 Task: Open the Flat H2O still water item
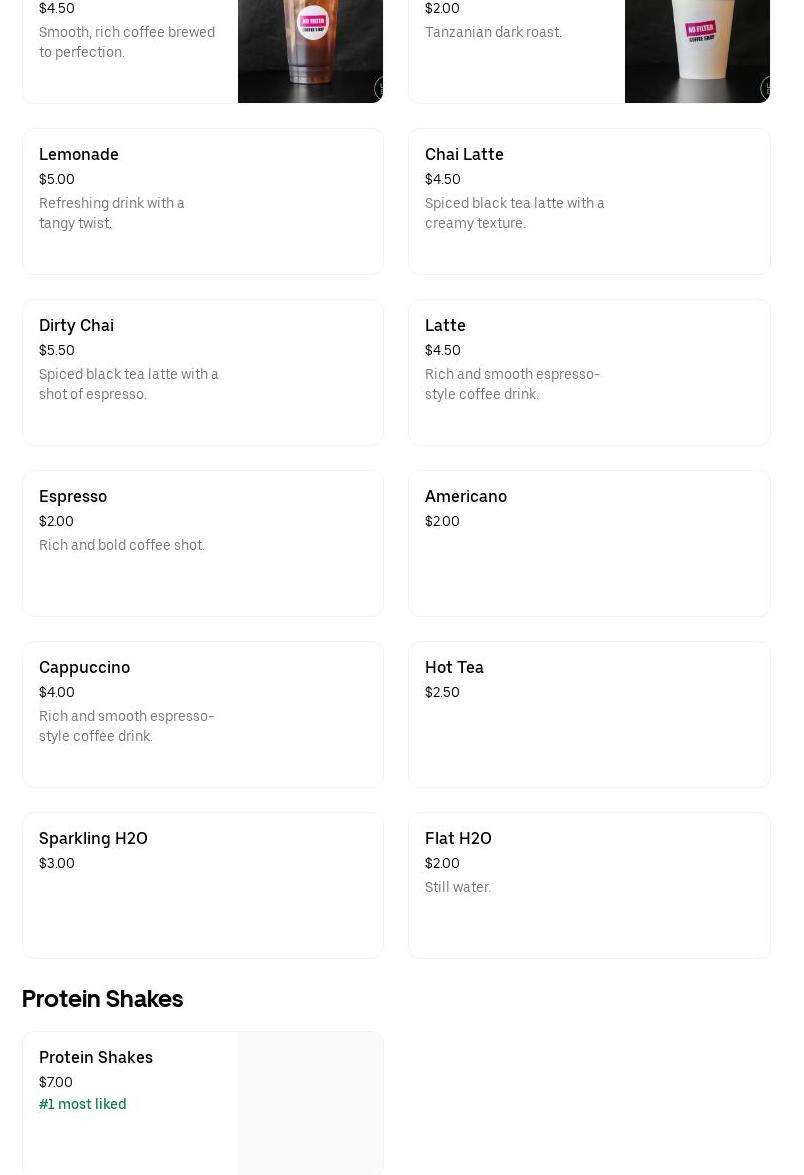[589, 885]
